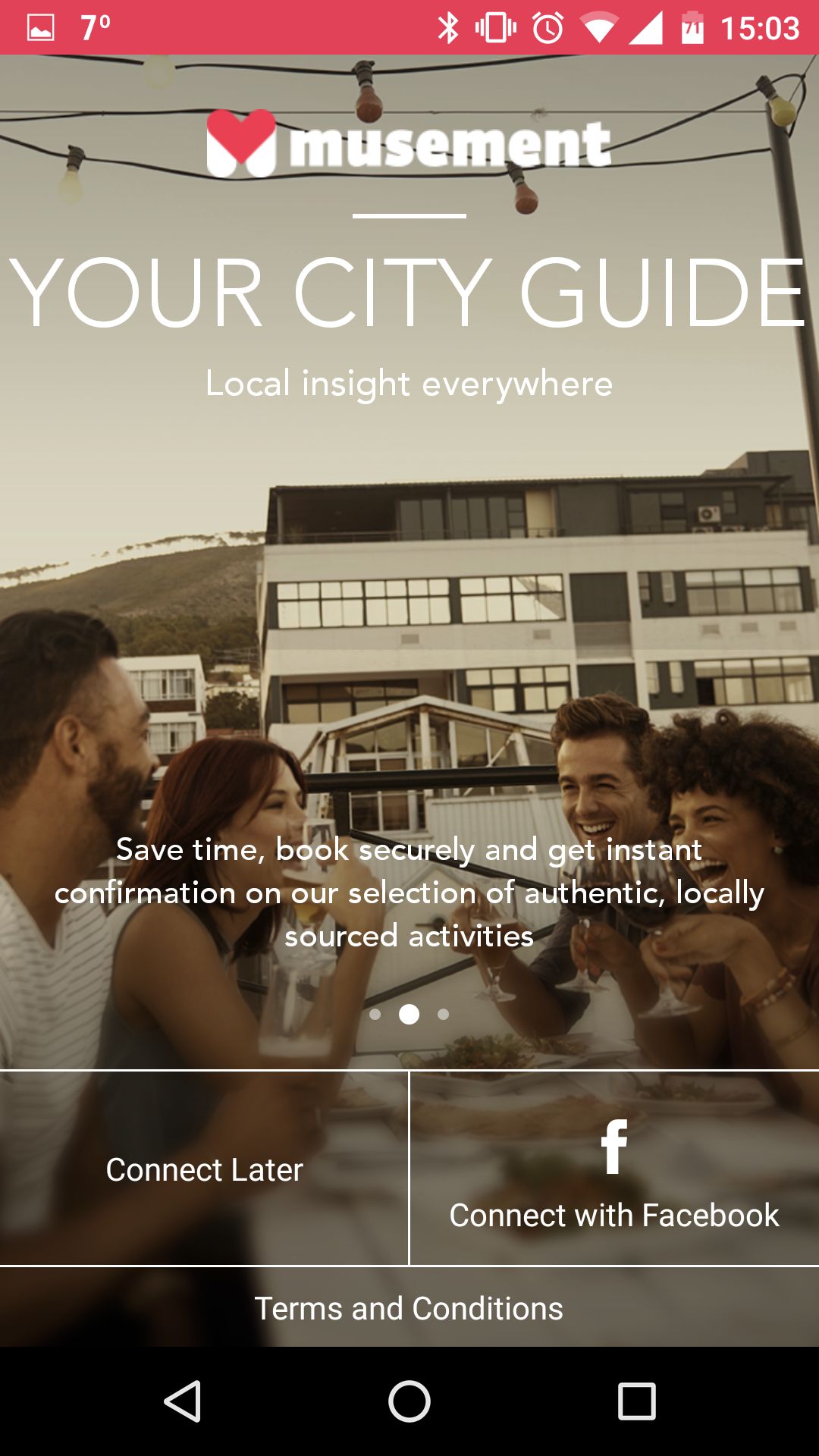Tap the Bluetooth status icon
Image resolution: width=819 pixels, height=1456 pixels.
pos(448,28)
